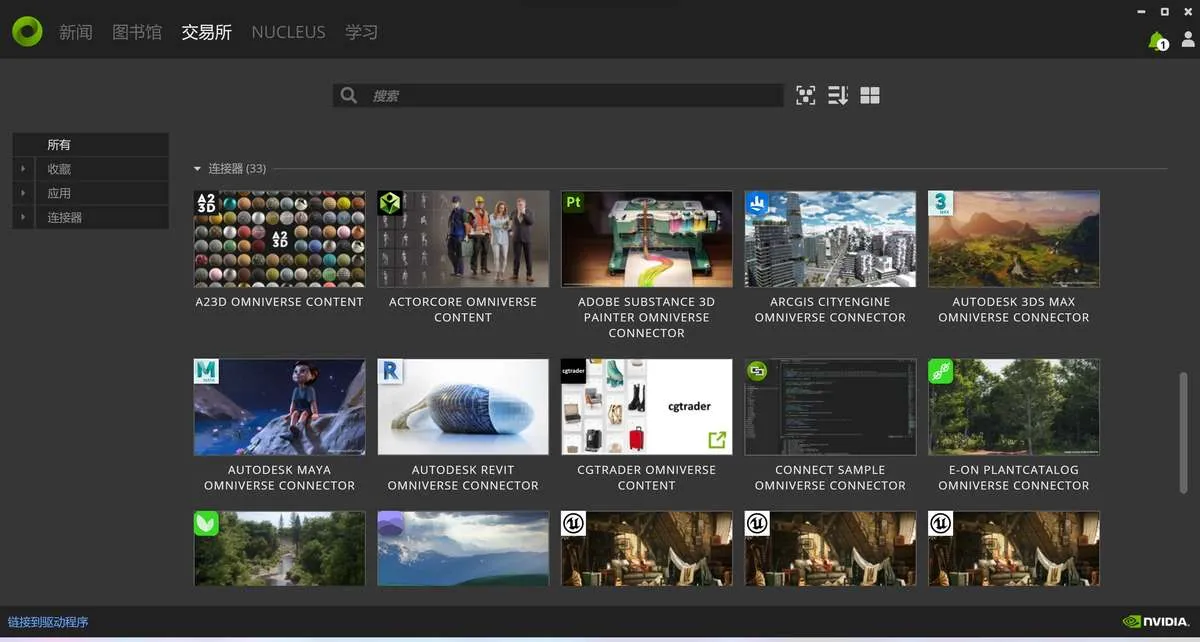The image size is (1200, 642).
Task: Click the Connect Sample badge icon
Action: pyautogui.click(x=757, y=371)
